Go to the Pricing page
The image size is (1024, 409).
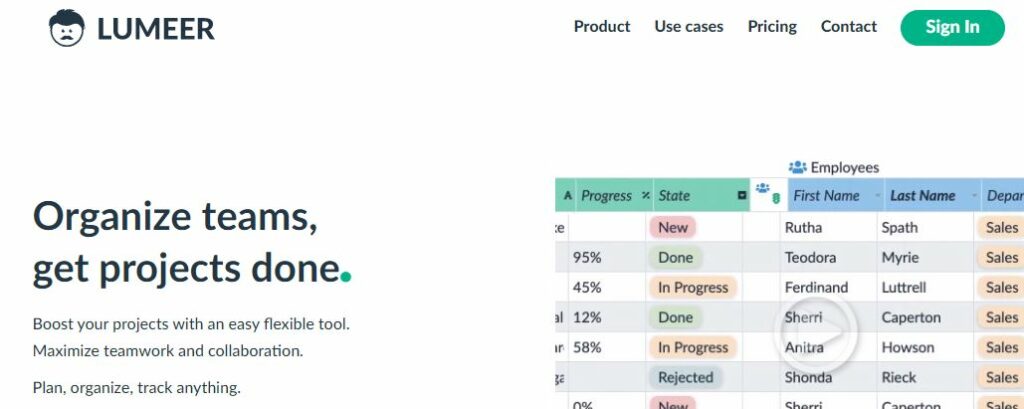coord(772,27)
